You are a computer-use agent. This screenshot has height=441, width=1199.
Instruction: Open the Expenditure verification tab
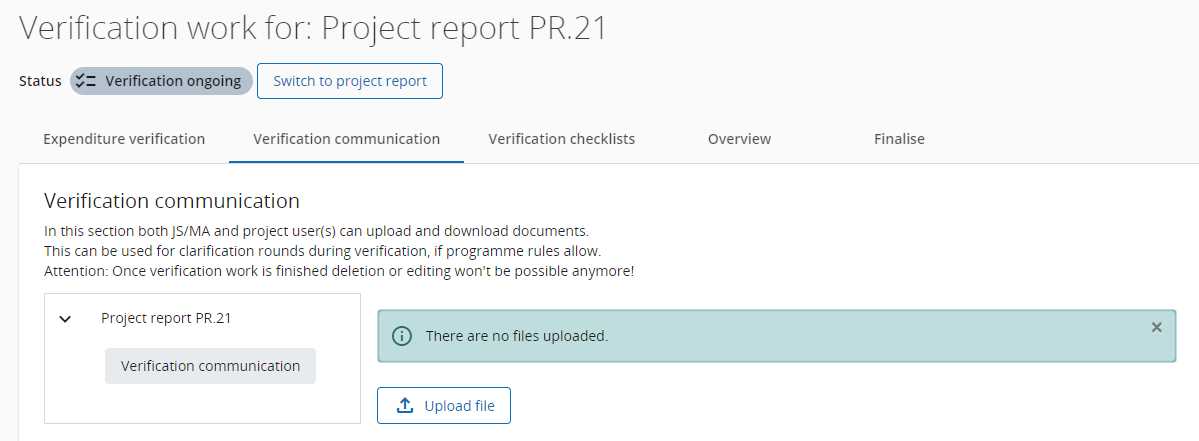pos(124,139)
